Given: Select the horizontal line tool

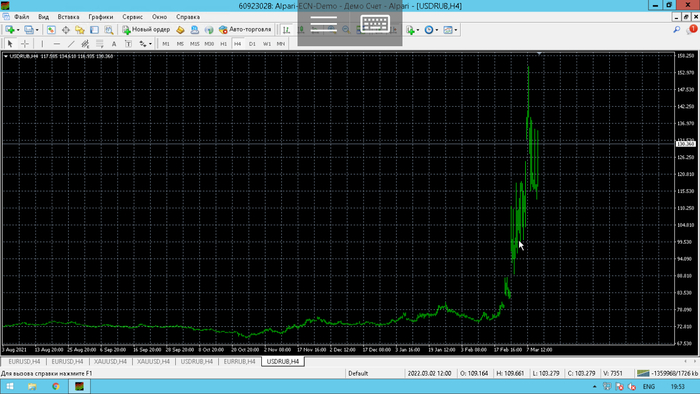Looking at the screenshot, I should [57, 44].
